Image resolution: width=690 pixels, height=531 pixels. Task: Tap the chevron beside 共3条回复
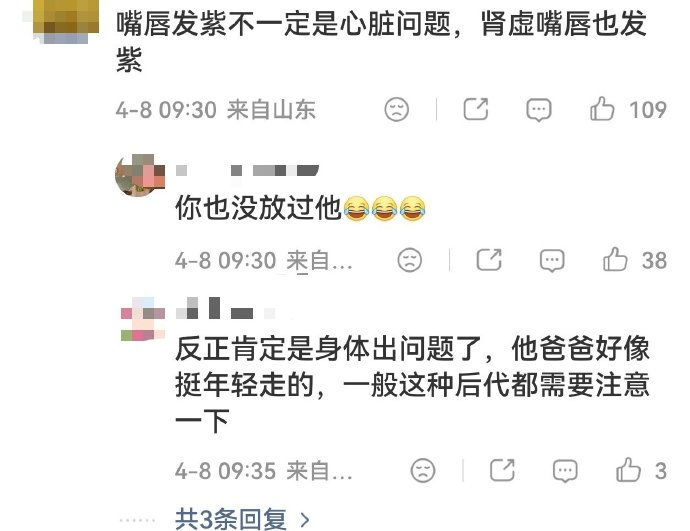(x=304, y=520)
